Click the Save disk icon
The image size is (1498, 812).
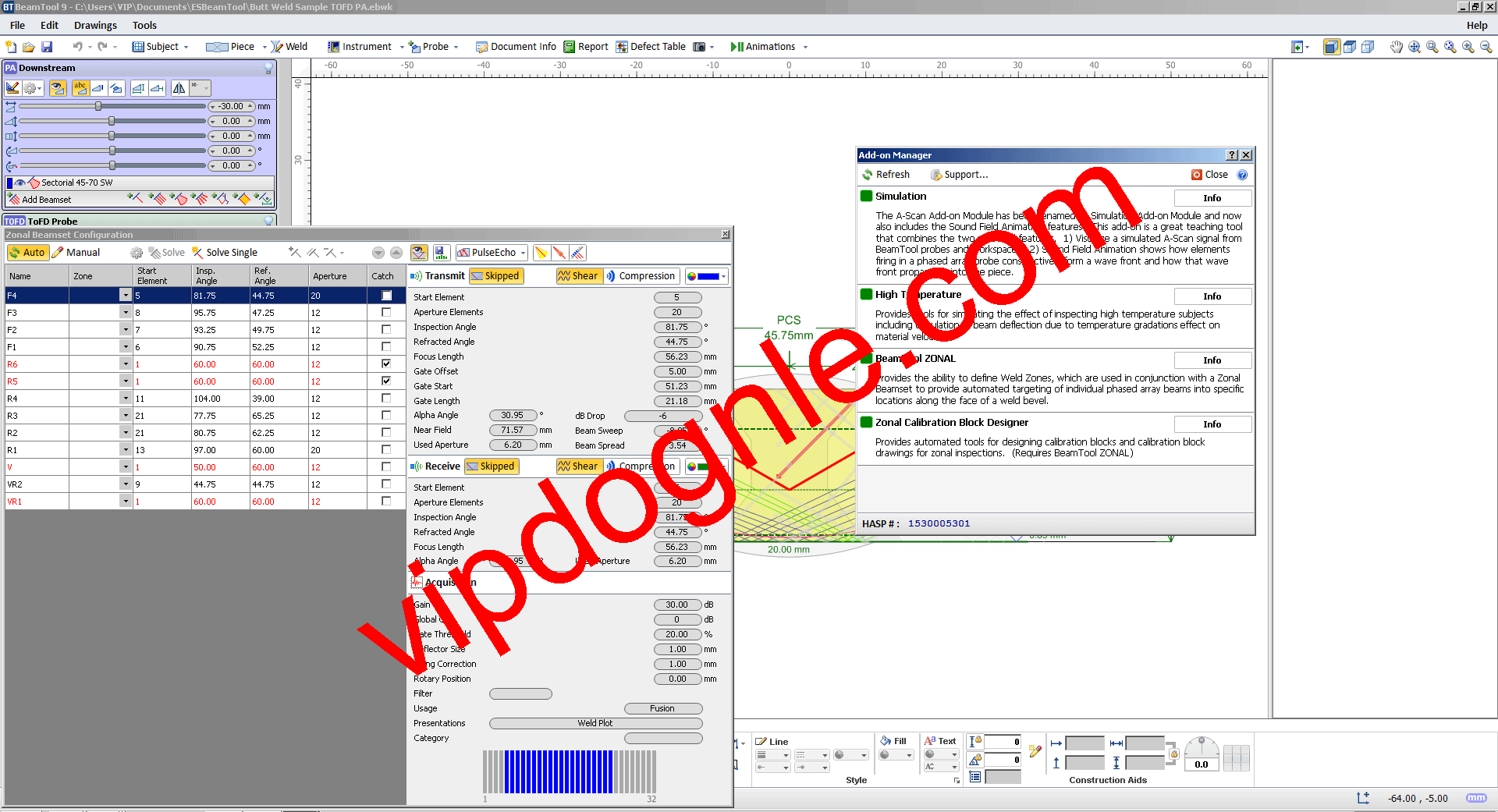(x=47, y=47)
